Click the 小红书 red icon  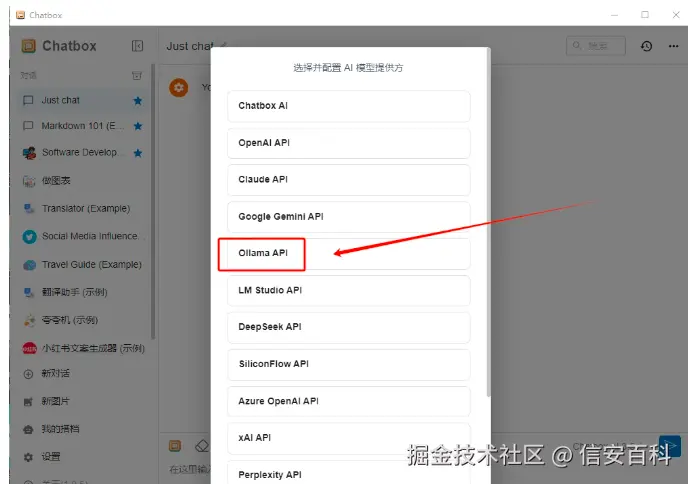click(x=29, y=349)
